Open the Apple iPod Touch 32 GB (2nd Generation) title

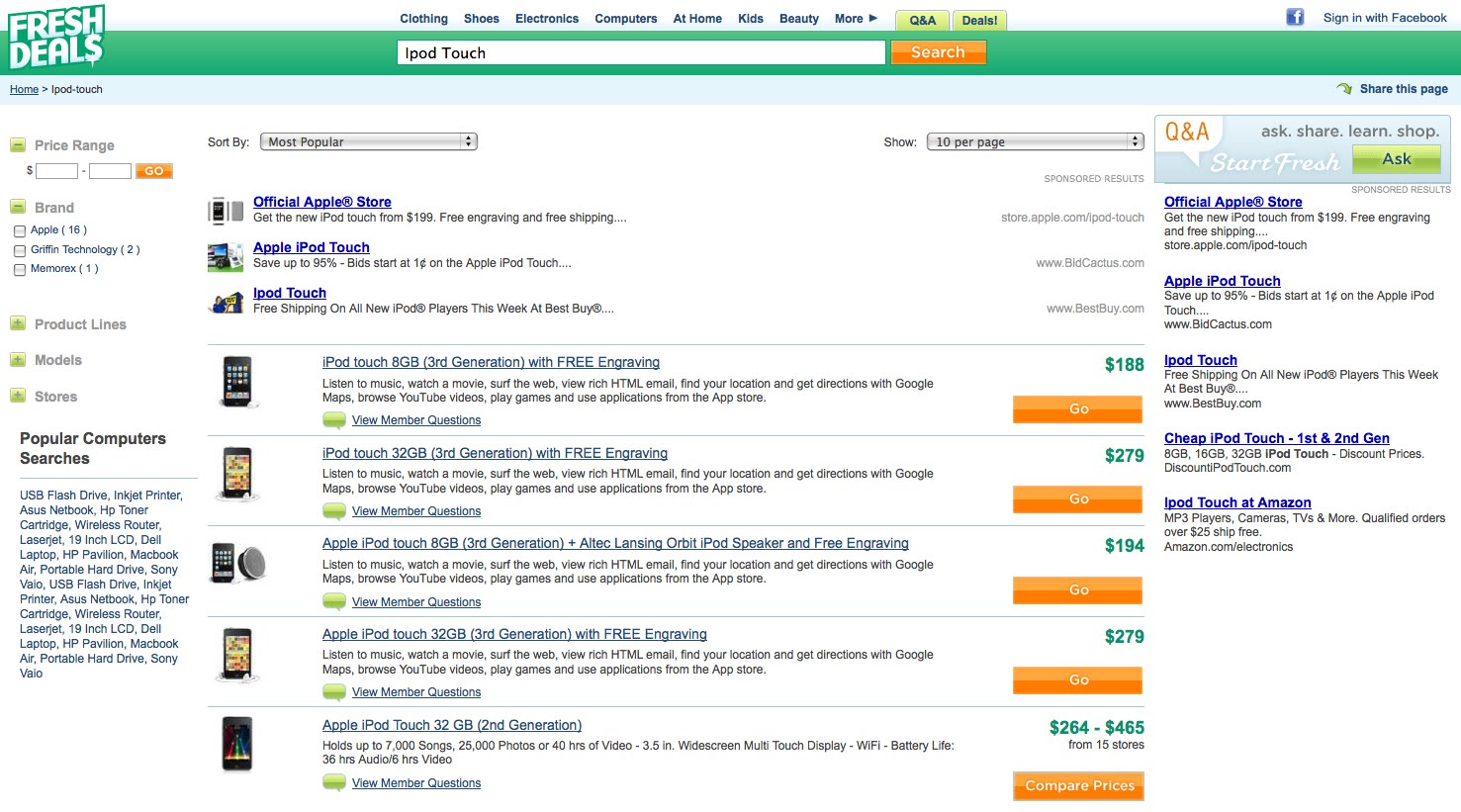pos(452,725)
